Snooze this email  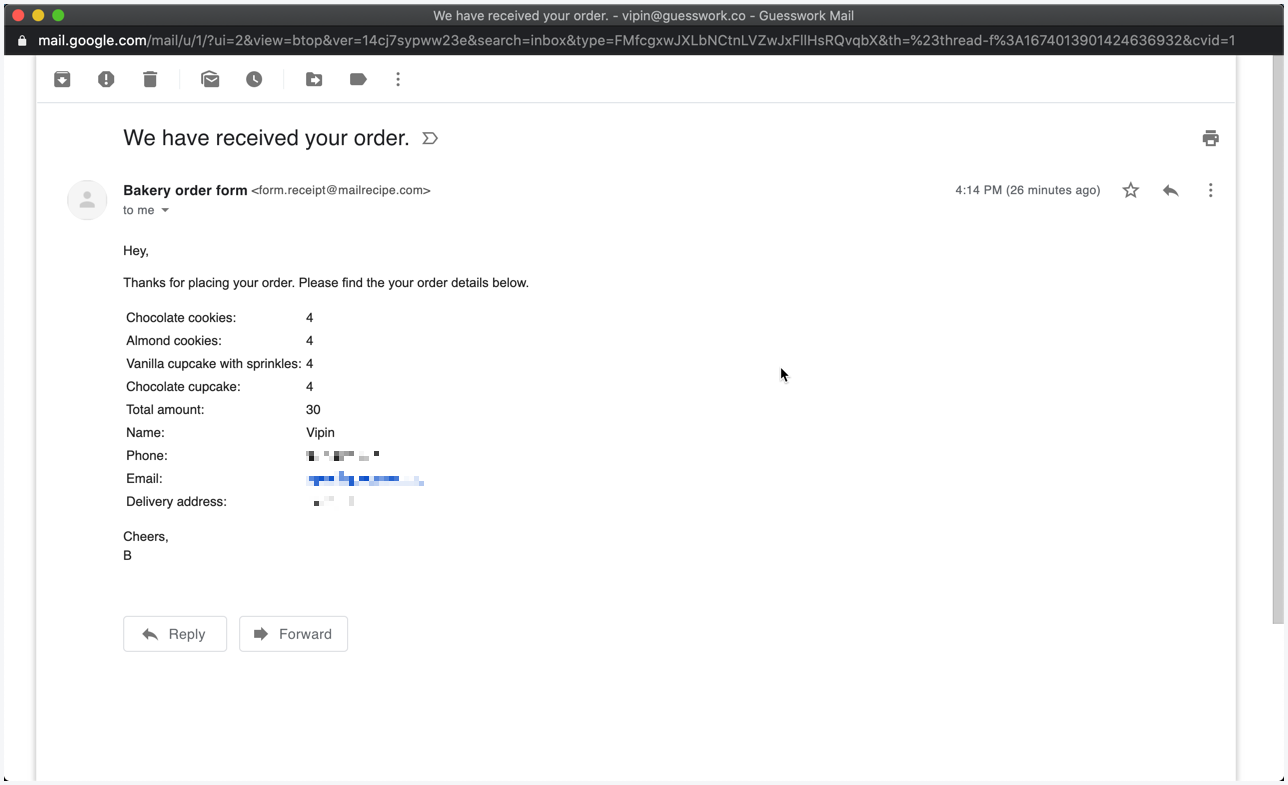point(254,79)
